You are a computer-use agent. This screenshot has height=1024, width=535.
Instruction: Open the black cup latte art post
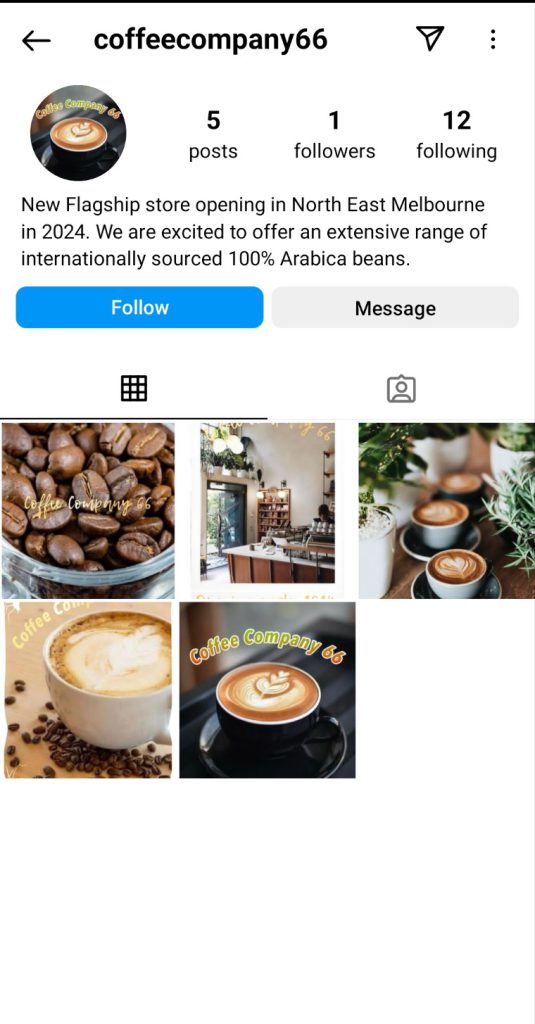[x=267, y=690]
